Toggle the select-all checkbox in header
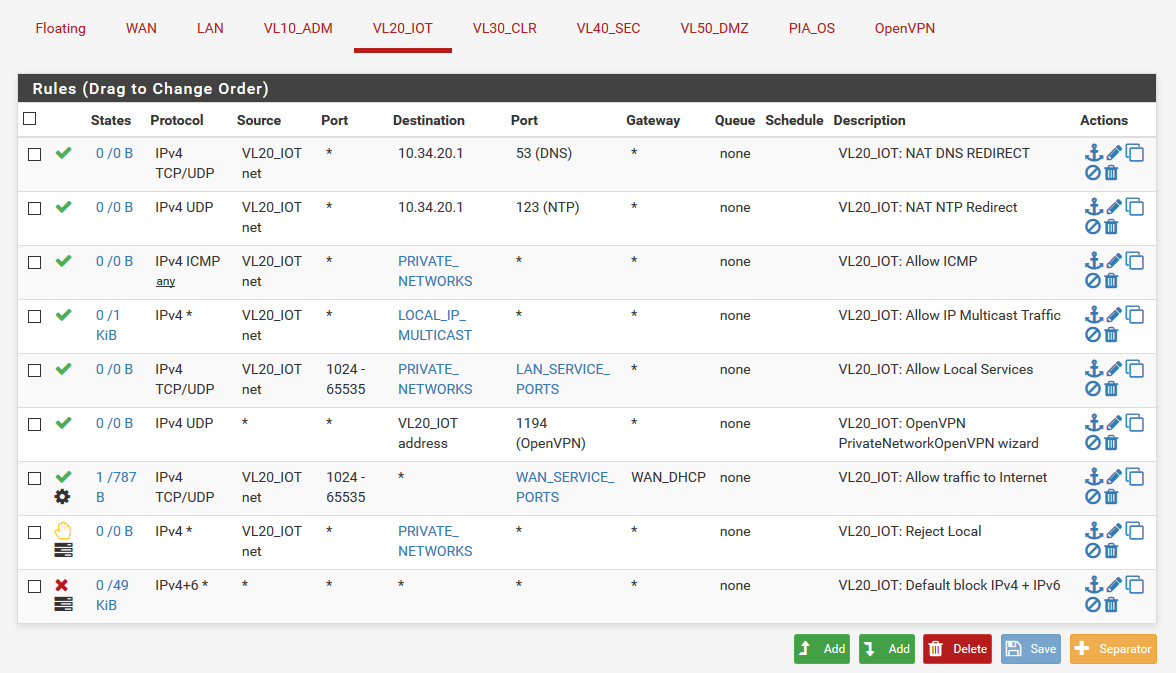 coord(30,119)
